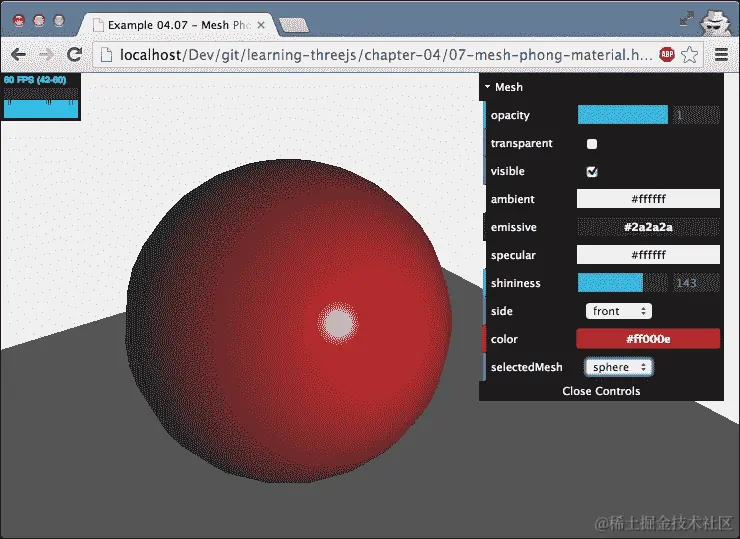740x539 pixels.
Task: Adjust the opacity slider
Action: [622, 115]
